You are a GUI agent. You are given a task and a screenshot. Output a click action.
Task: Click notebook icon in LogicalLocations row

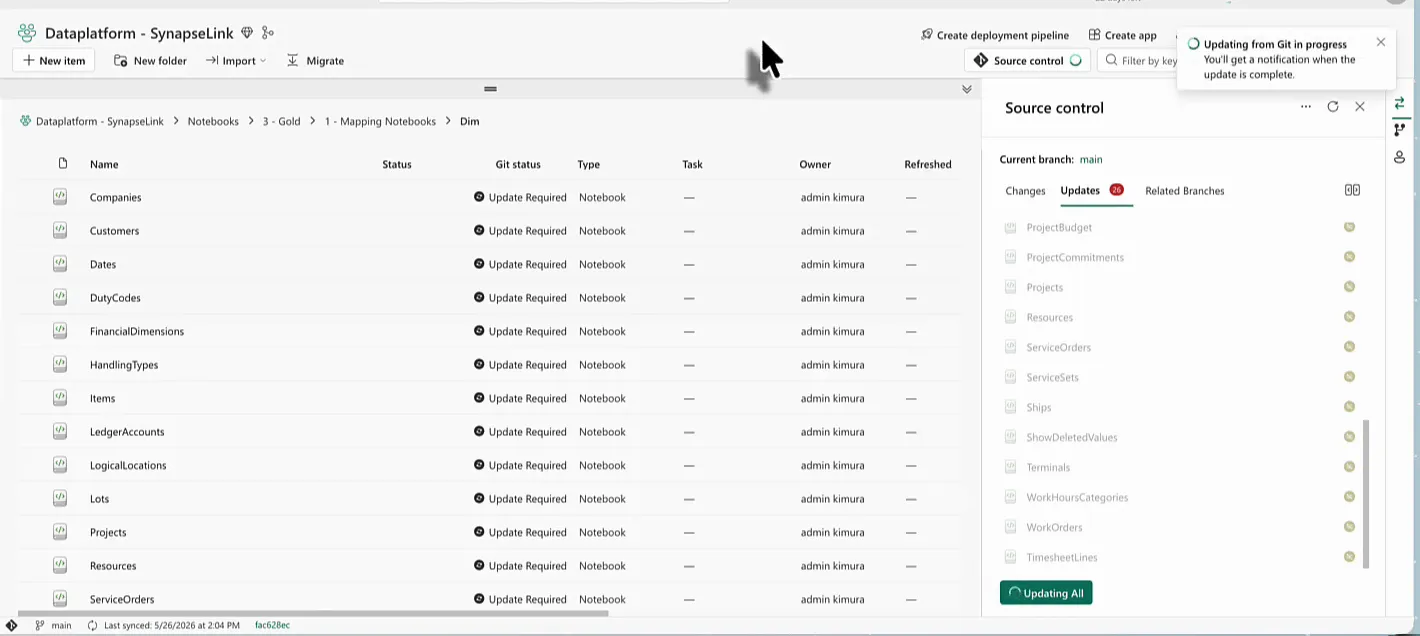60,465
